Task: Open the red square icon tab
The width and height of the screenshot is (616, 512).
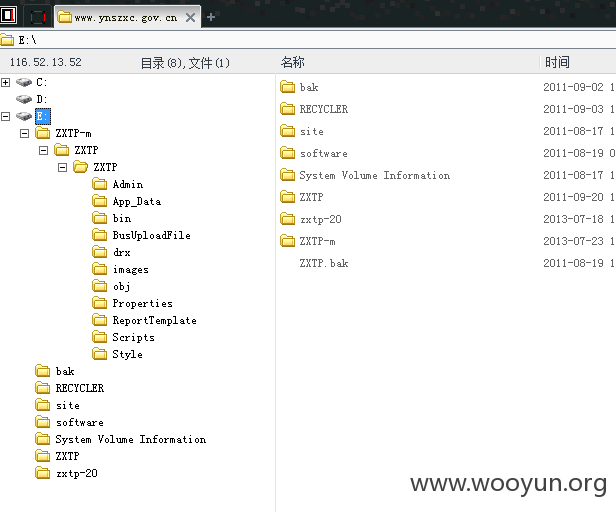Action: [x=38, y=17]
